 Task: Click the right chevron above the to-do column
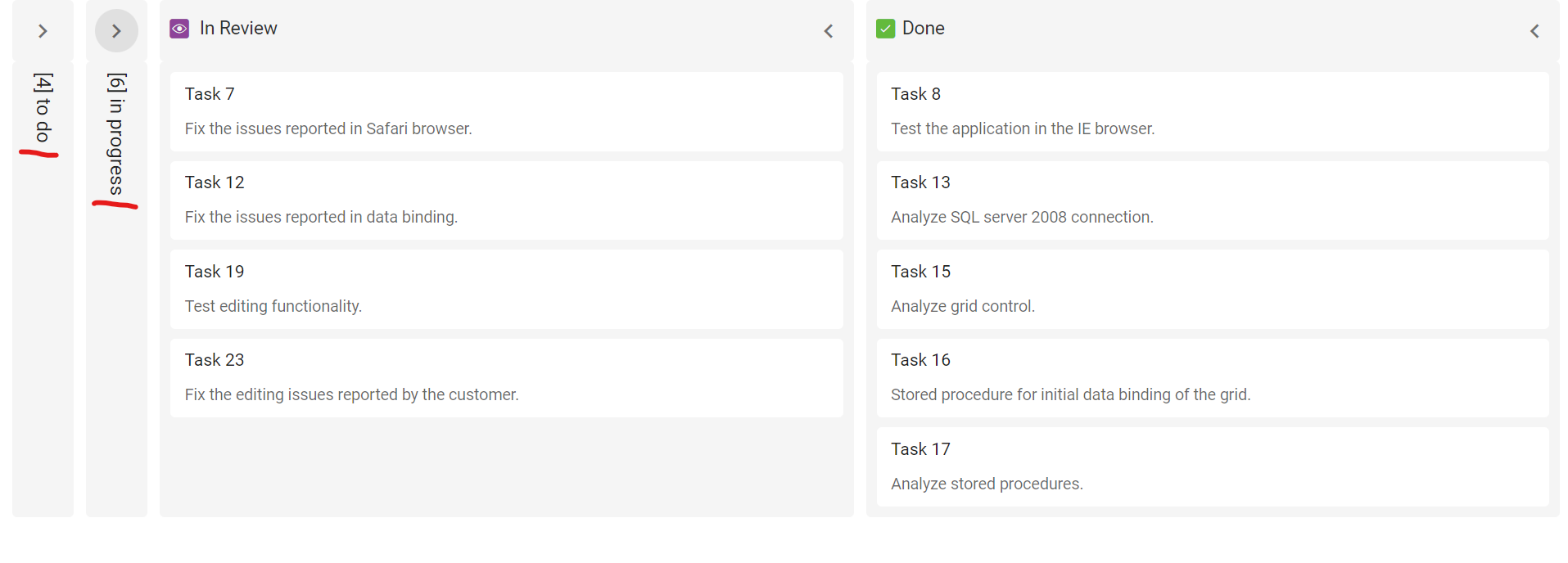pos(42,30)
